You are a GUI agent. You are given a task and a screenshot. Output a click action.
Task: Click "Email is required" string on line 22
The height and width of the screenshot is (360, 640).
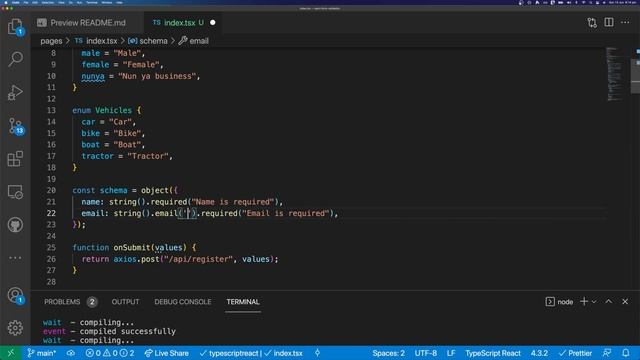click(x=285, y=213)
